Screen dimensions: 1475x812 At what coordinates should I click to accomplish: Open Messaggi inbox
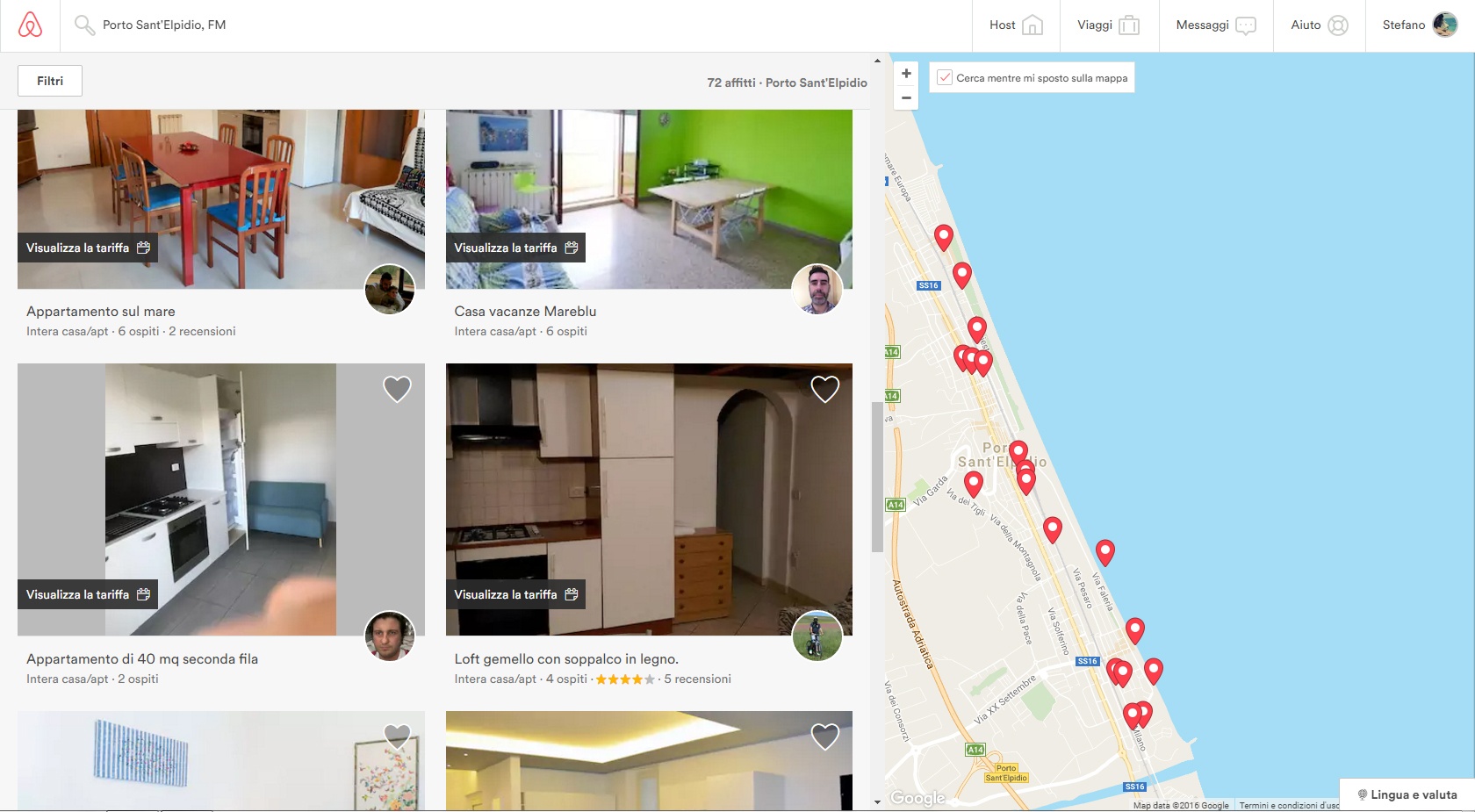pos(1215,25)
